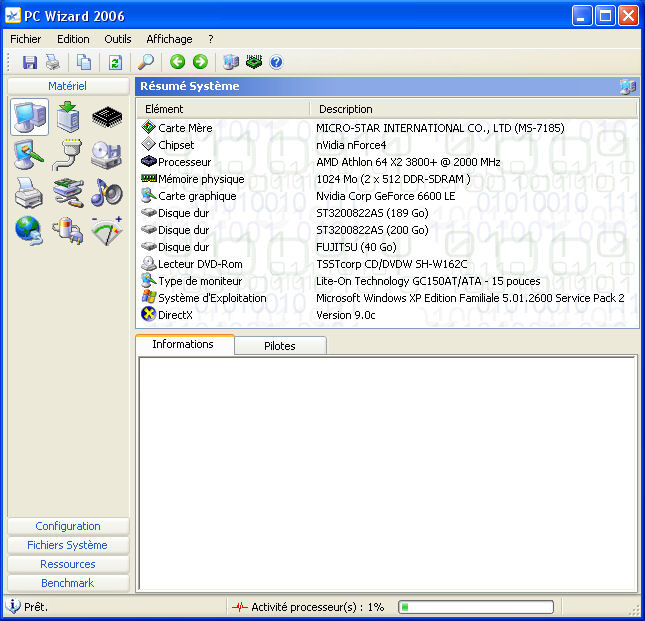Open the Printer icon in hardware panel
The image size is (645, 621).
[29, 192]
